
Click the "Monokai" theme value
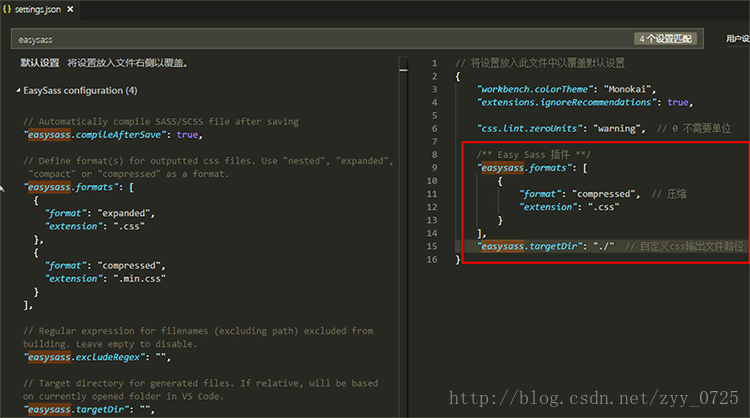[628, 89]
